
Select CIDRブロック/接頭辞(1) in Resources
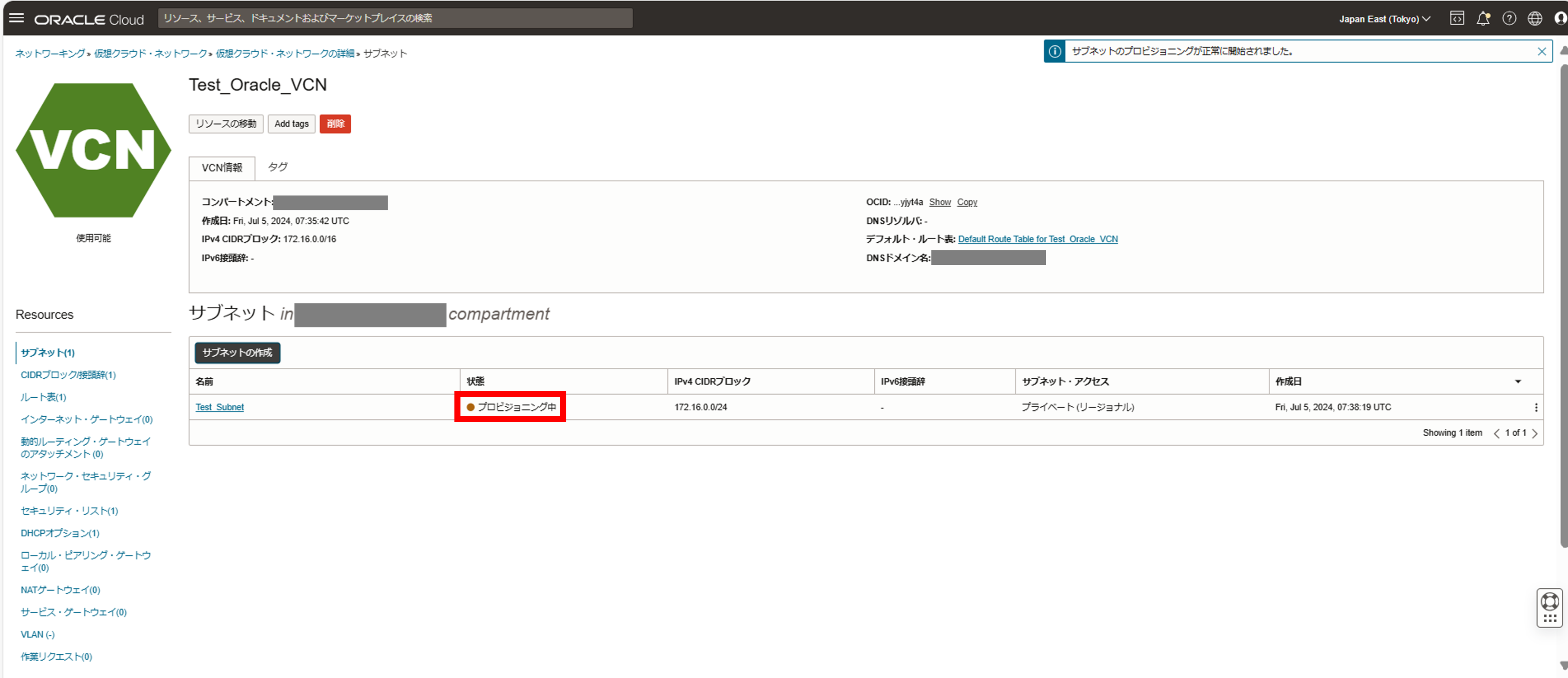point(68,375)
